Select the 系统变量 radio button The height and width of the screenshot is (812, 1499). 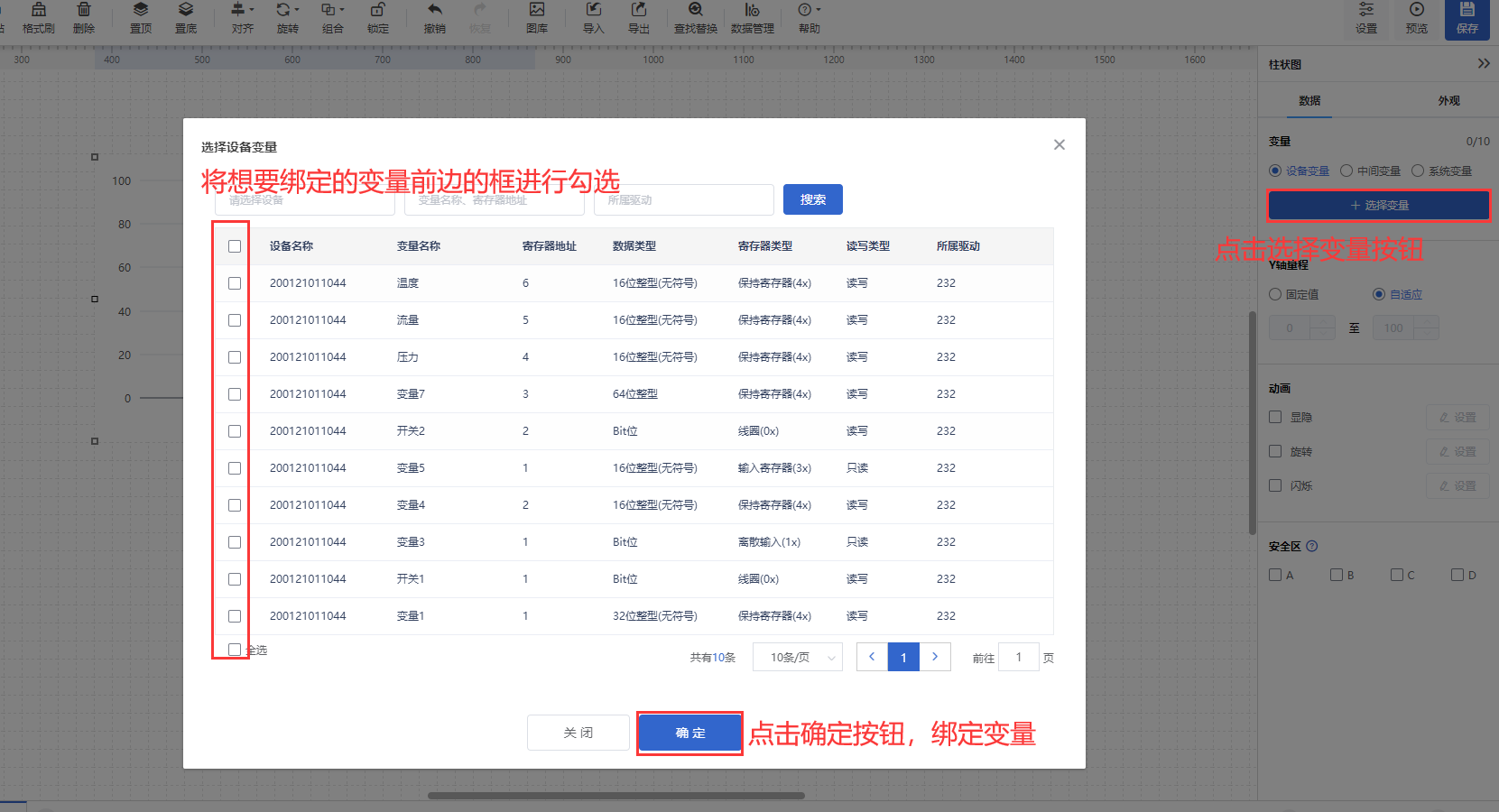click(1418, 171)
